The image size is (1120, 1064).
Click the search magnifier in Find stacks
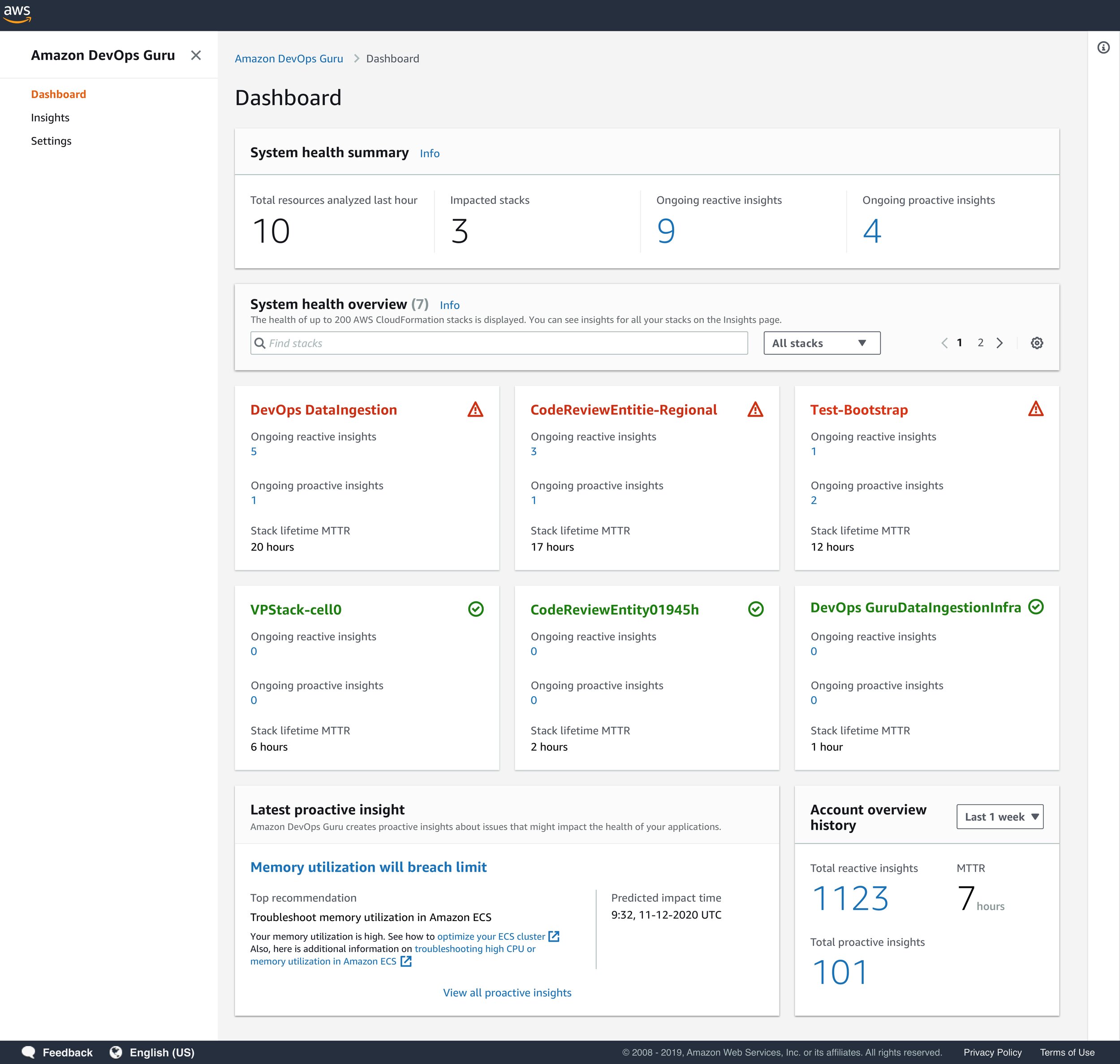click(260, 343)
